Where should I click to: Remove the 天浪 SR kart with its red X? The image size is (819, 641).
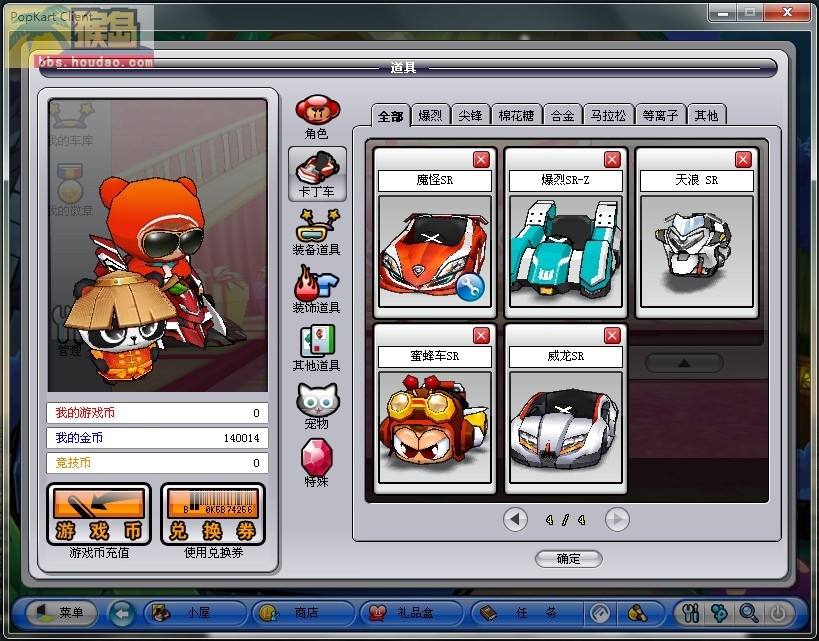point(743,159)
